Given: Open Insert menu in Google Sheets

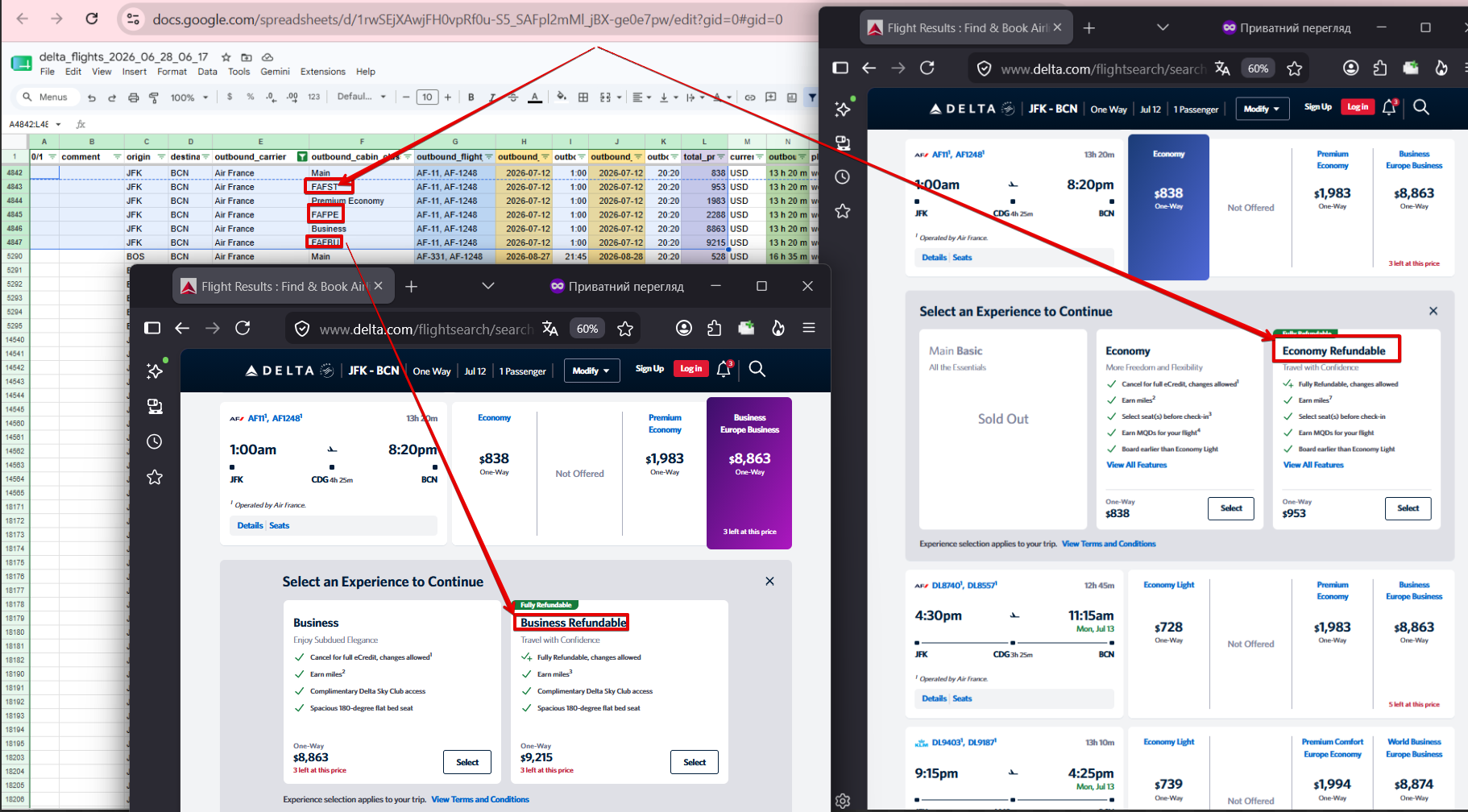Looking at the screenshot, I should [x=135, y=72].
